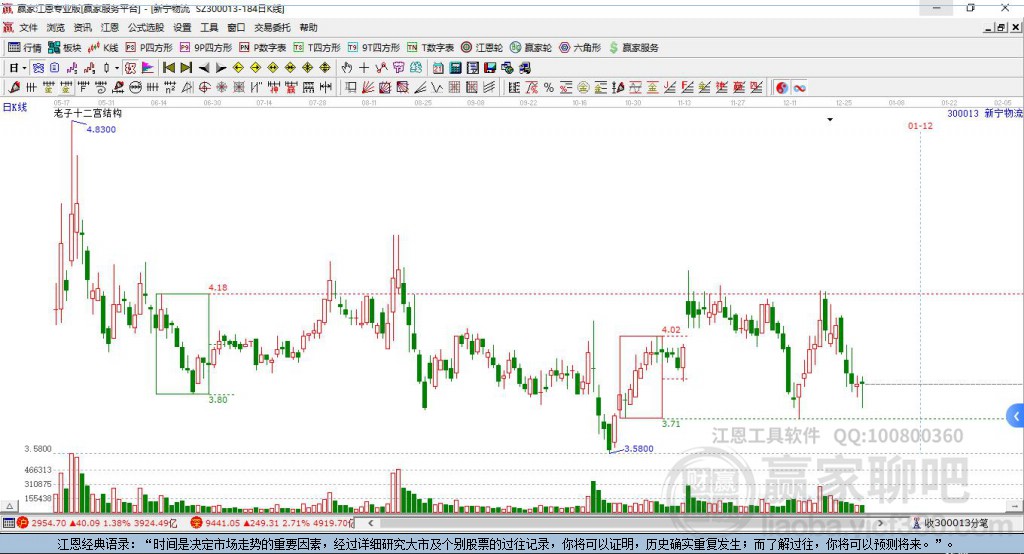
Task: Select the red target circle tool
Action: tap(204, 87)
